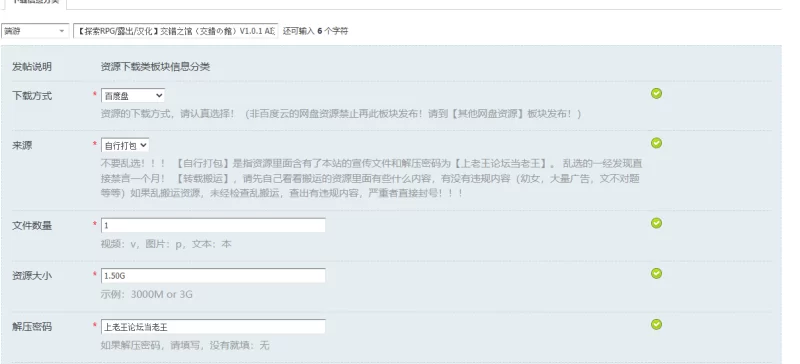Click the 解压密码 input field
The width and height of the screenshot is (800, 364).
coord(213,327)
